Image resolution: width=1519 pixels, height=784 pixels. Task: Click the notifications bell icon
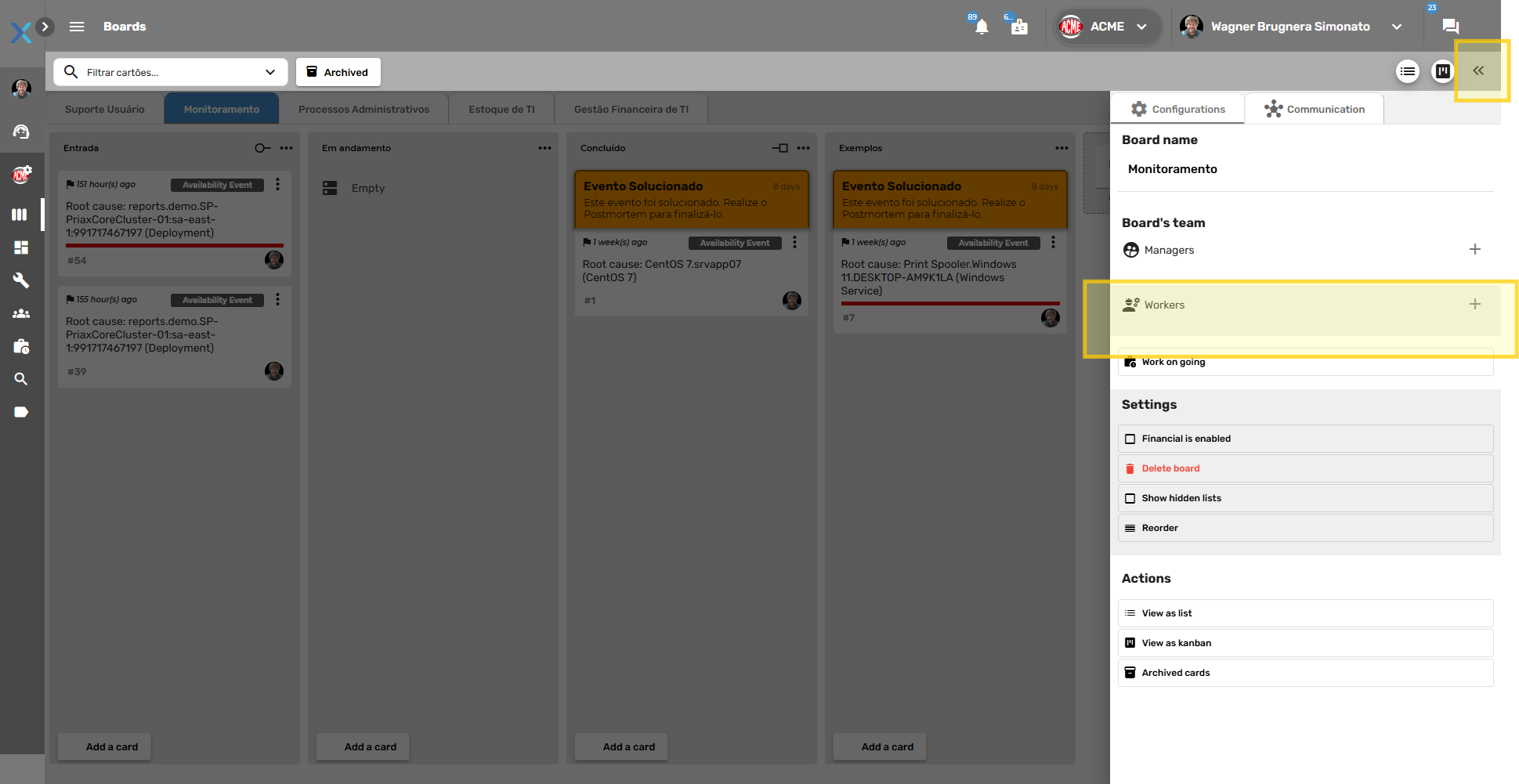[x=982, y=27]
